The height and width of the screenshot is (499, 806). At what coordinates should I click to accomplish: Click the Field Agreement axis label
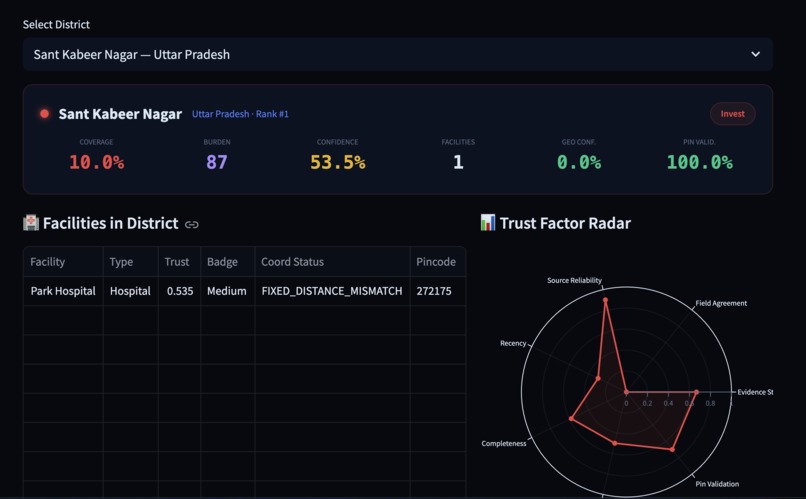click(721, 303)
